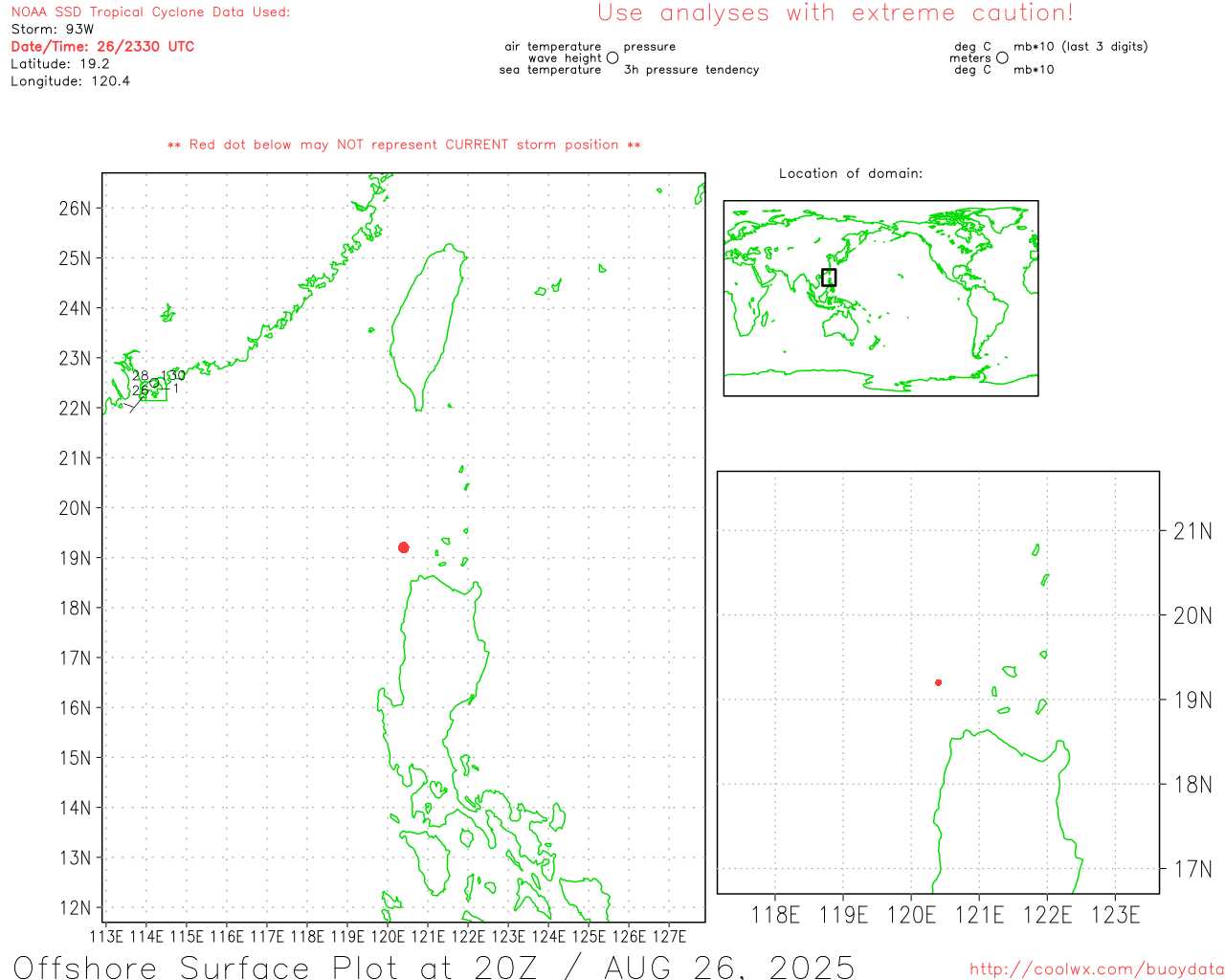Click the 16N latitude label
1225x980 pixels.
[76, 708]
